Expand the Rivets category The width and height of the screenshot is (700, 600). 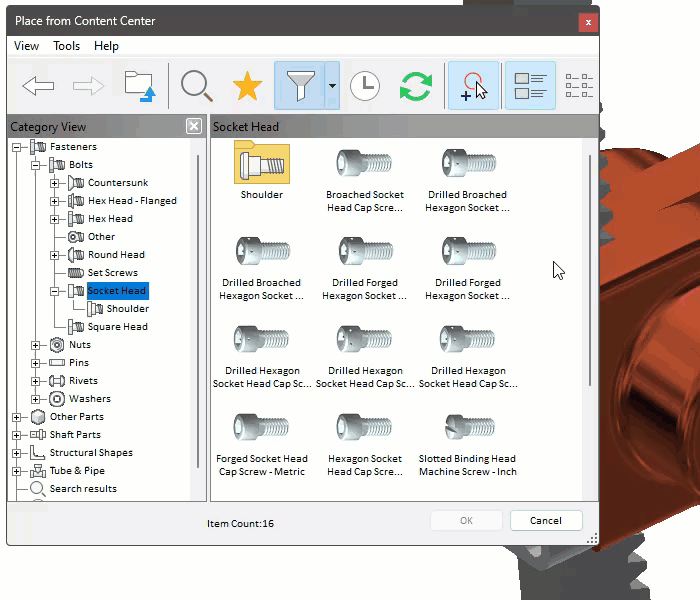(35, 381)
